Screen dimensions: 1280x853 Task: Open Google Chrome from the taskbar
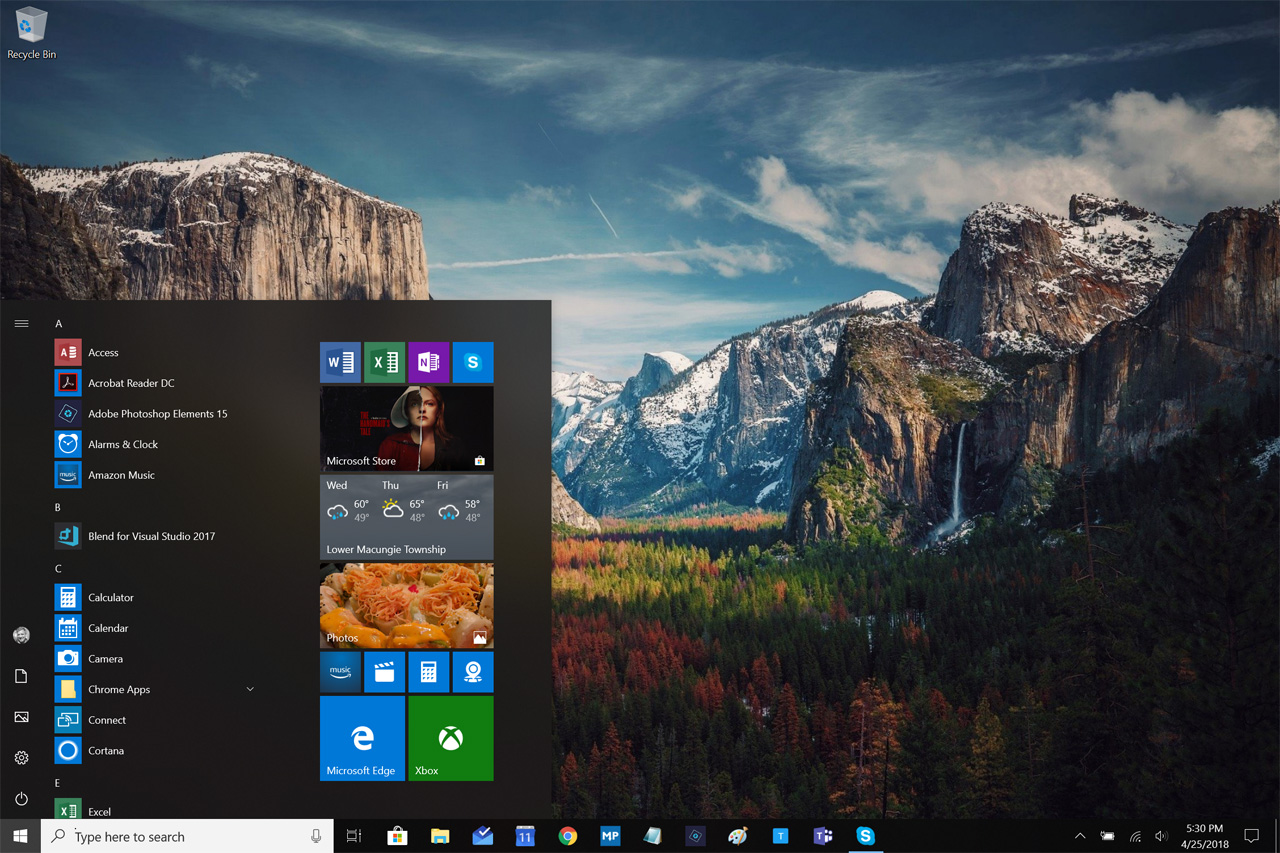click(567, 836)
